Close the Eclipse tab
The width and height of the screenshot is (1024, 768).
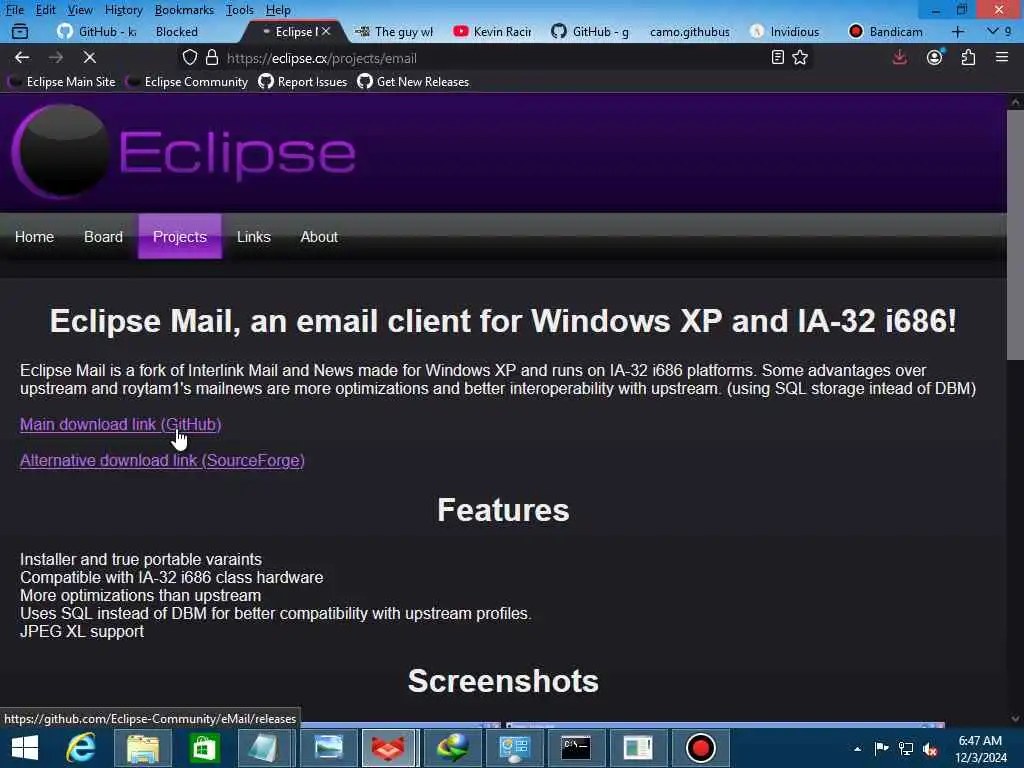tap(326, 31)
